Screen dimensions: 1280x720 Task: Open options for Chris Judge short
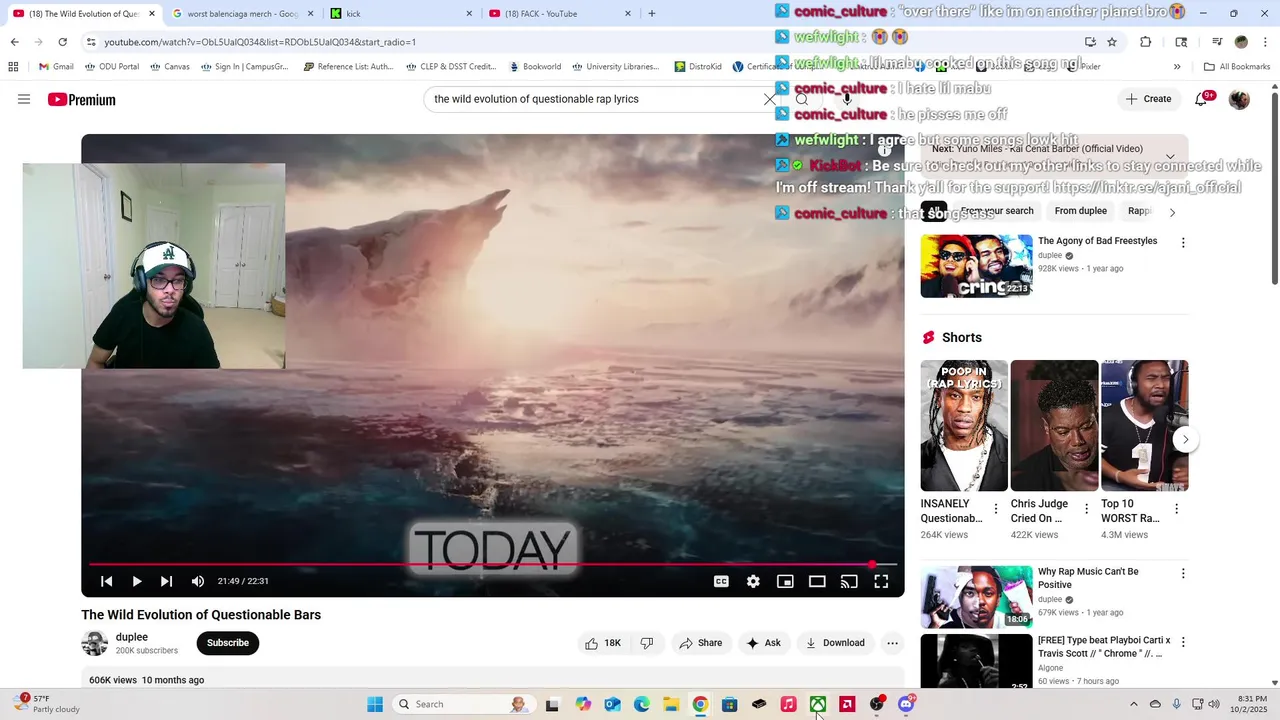(1086, 509)
